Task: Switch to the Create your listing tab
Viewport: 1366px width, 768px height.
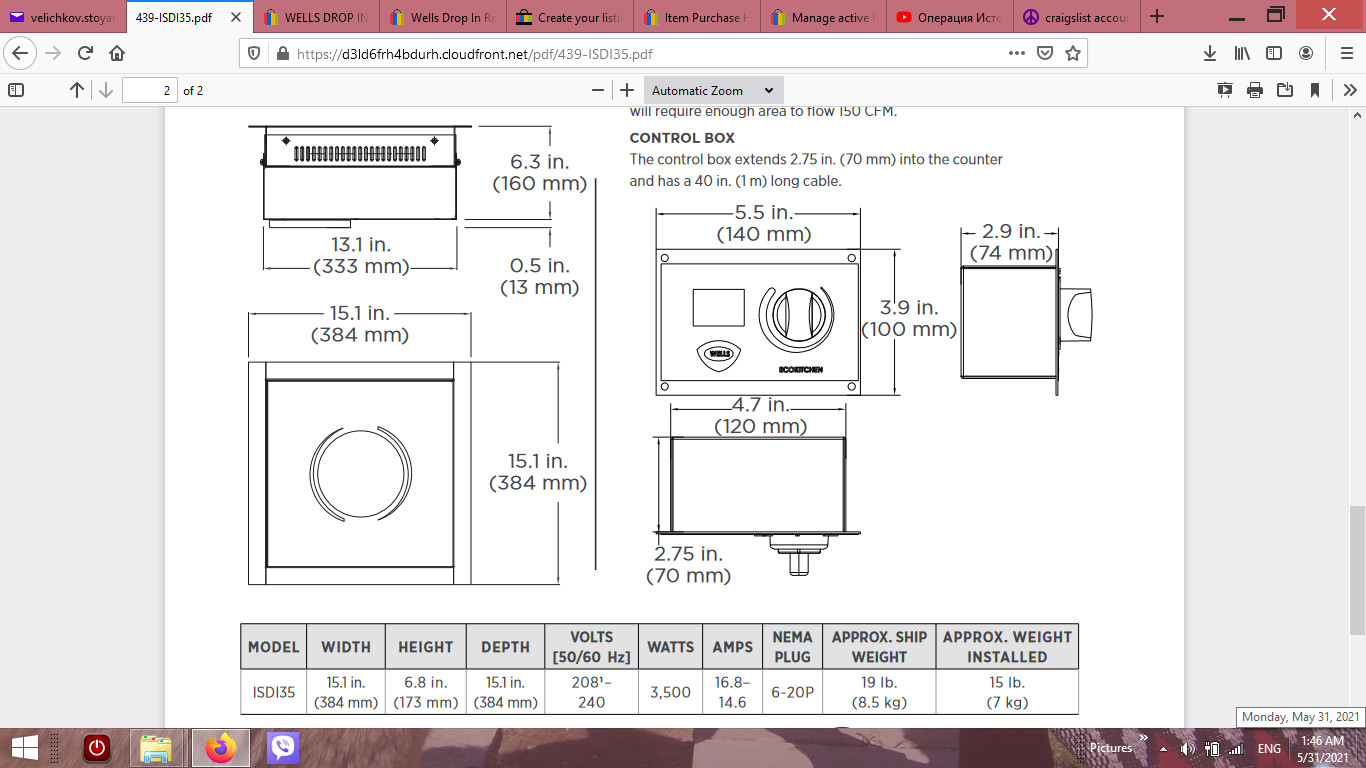Action: click(569, 17)
